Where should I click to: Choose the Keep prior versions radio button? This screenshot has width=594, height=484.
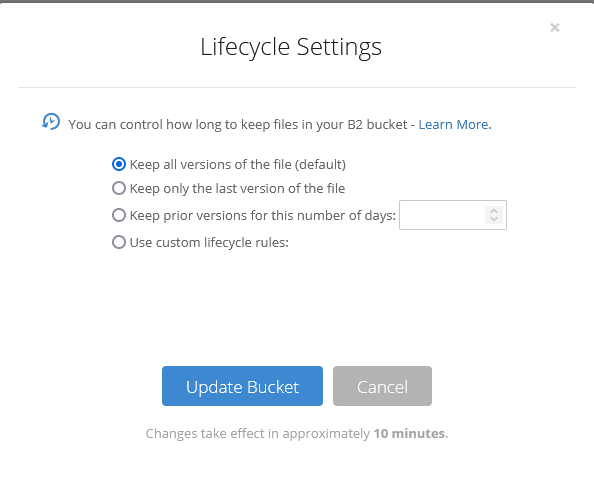coord(119,215)
